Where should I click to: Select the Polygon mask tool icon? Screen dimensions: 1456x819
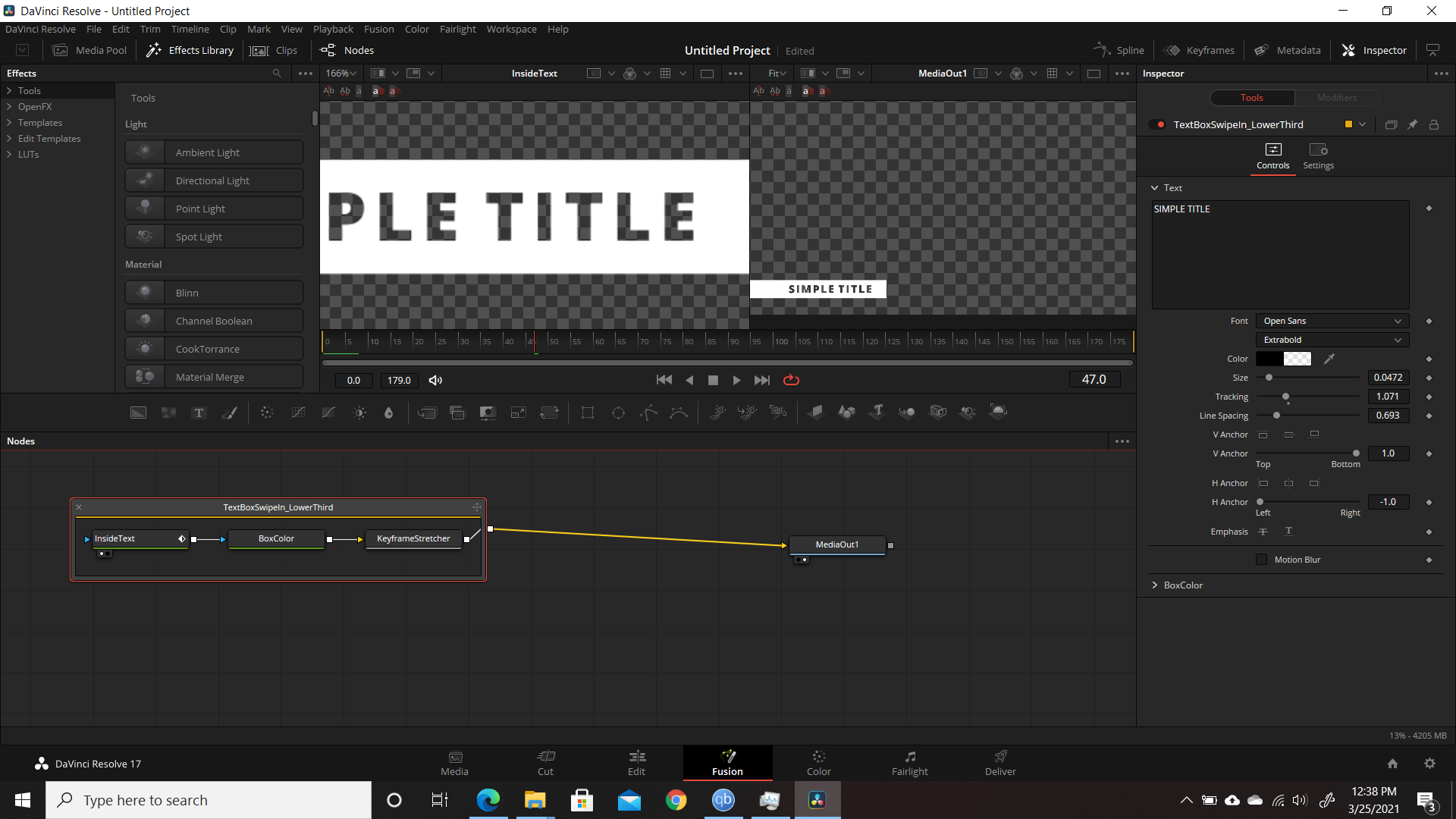pyautogui.click(x=648, y=413)
